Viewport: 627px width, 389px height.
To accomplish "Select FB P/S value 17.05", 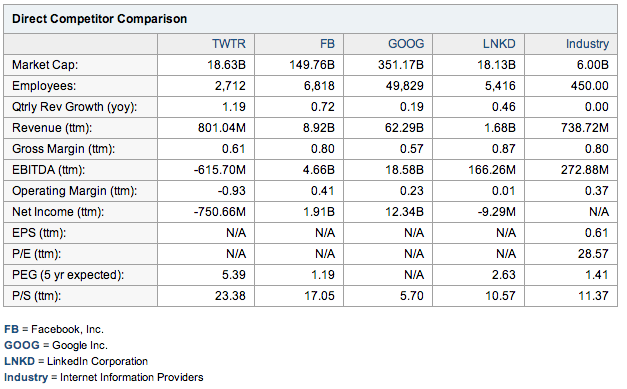I will (319, 296).
